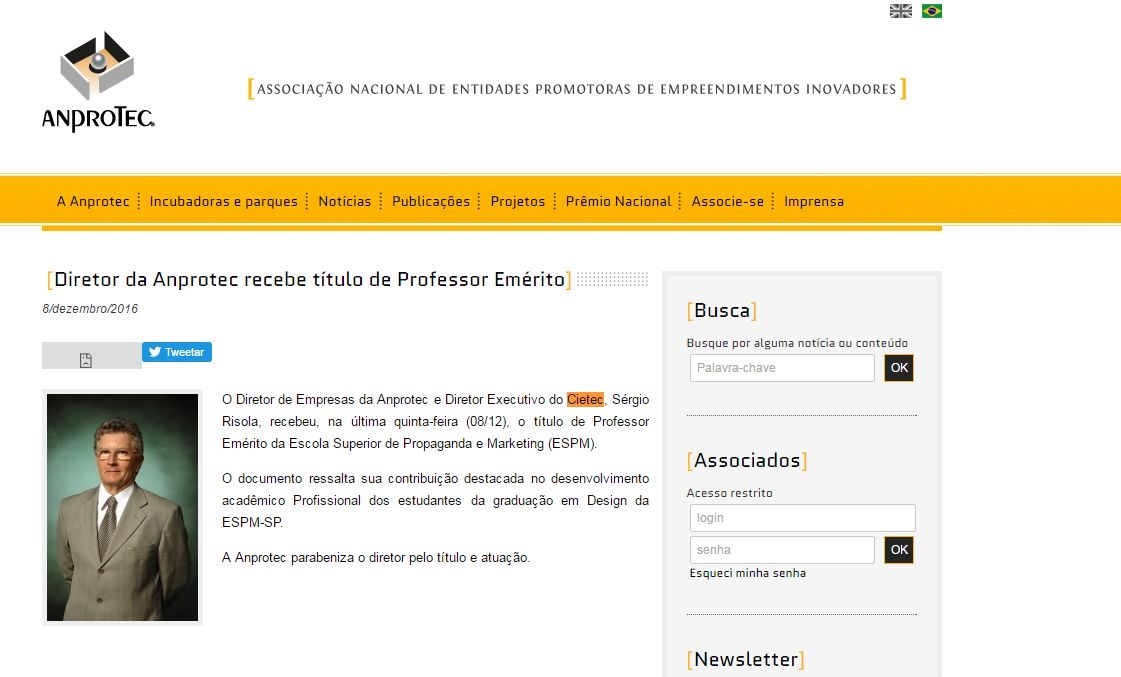Image resolution: width=1121 pixels, height=677 pixels.
Task: Click the Acesso restrito label
Action: coord(729,493)
